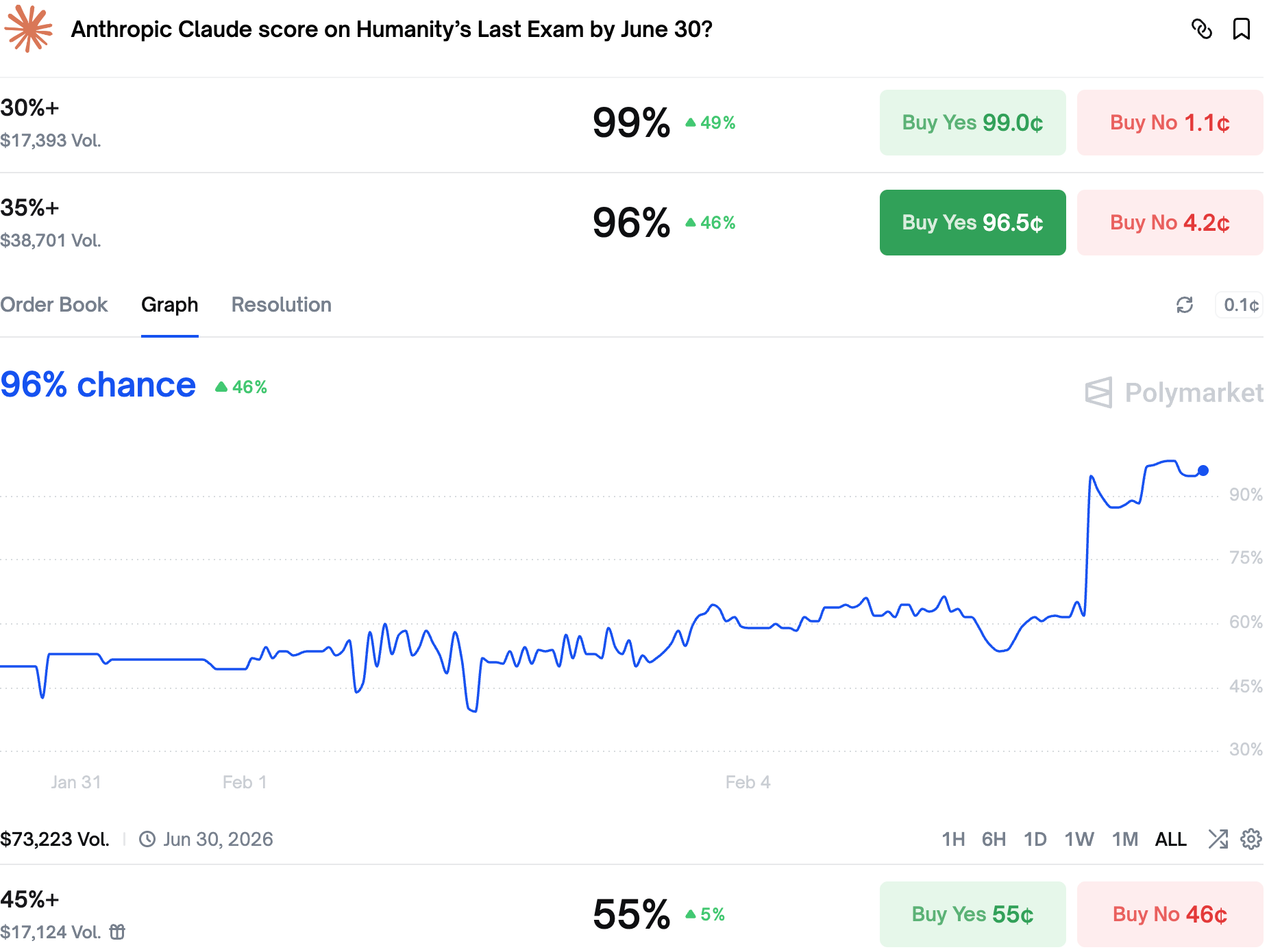Switch chart range to ALL
Image resolution: width=1269 pixels, height=952 pixels.
click(x=1170, y=839)
